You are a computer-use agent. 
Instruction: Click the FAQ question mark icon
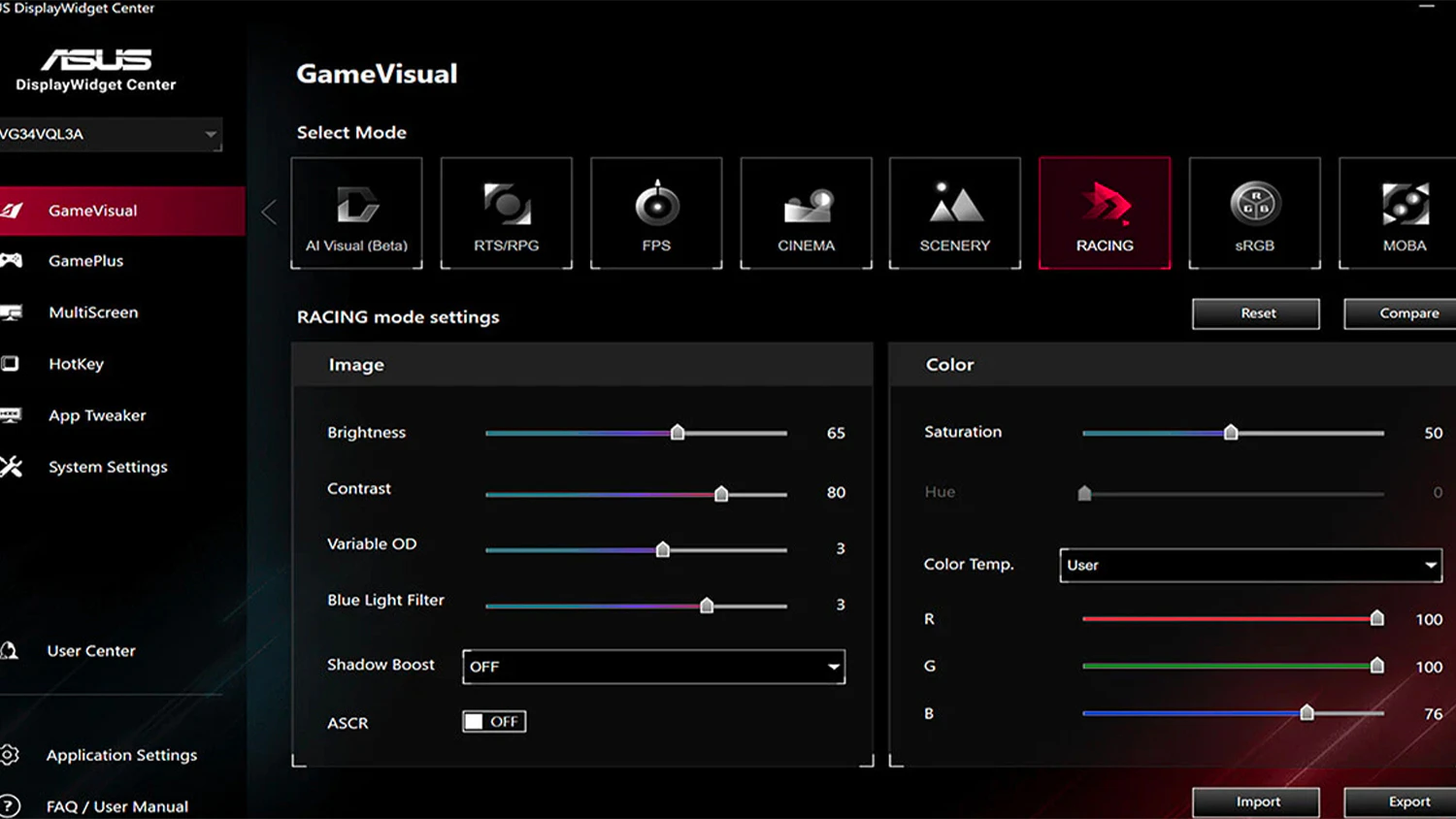click(10, 805)
